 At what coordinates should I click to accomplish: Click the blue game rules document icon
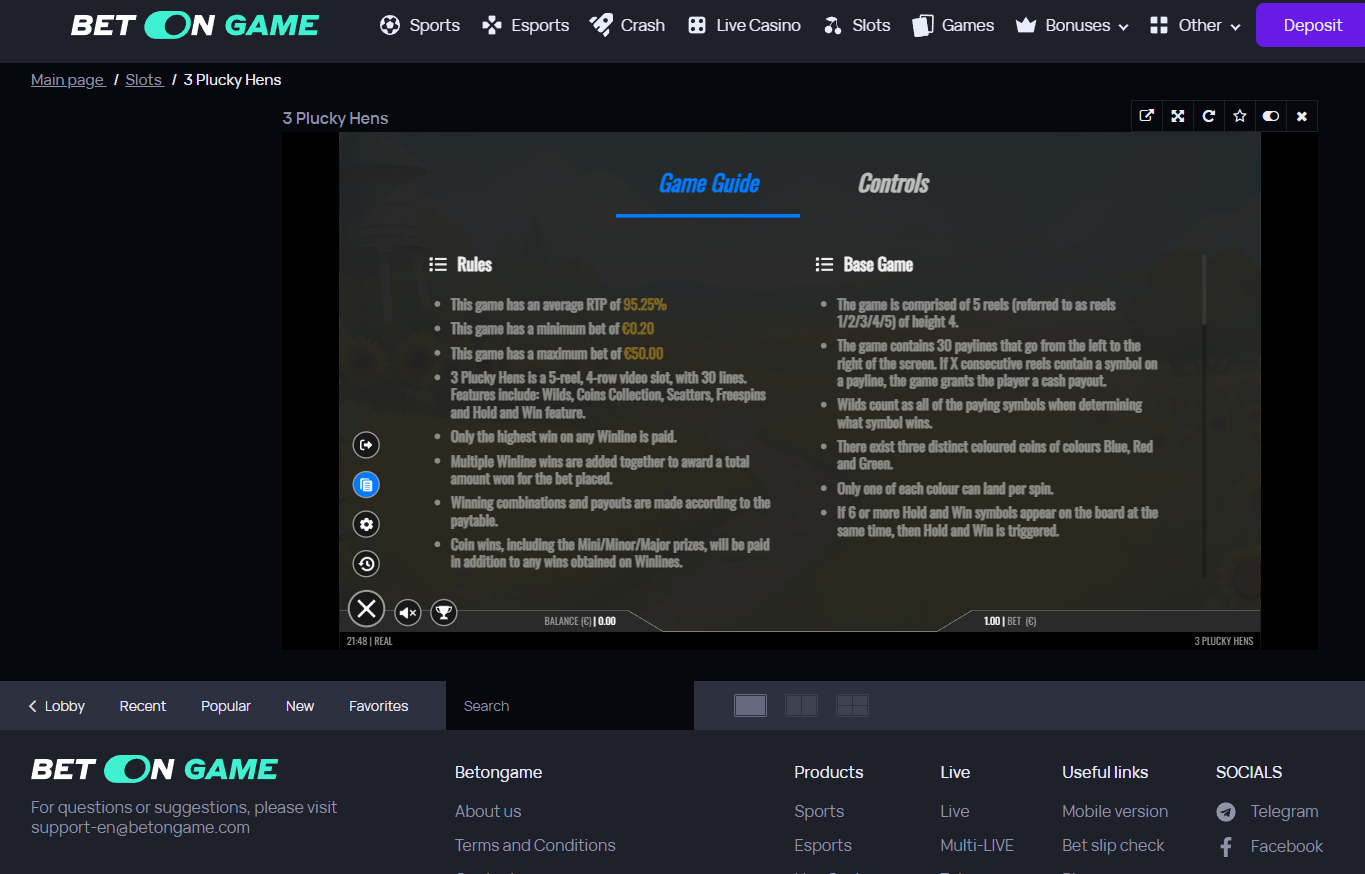(366, 485)
